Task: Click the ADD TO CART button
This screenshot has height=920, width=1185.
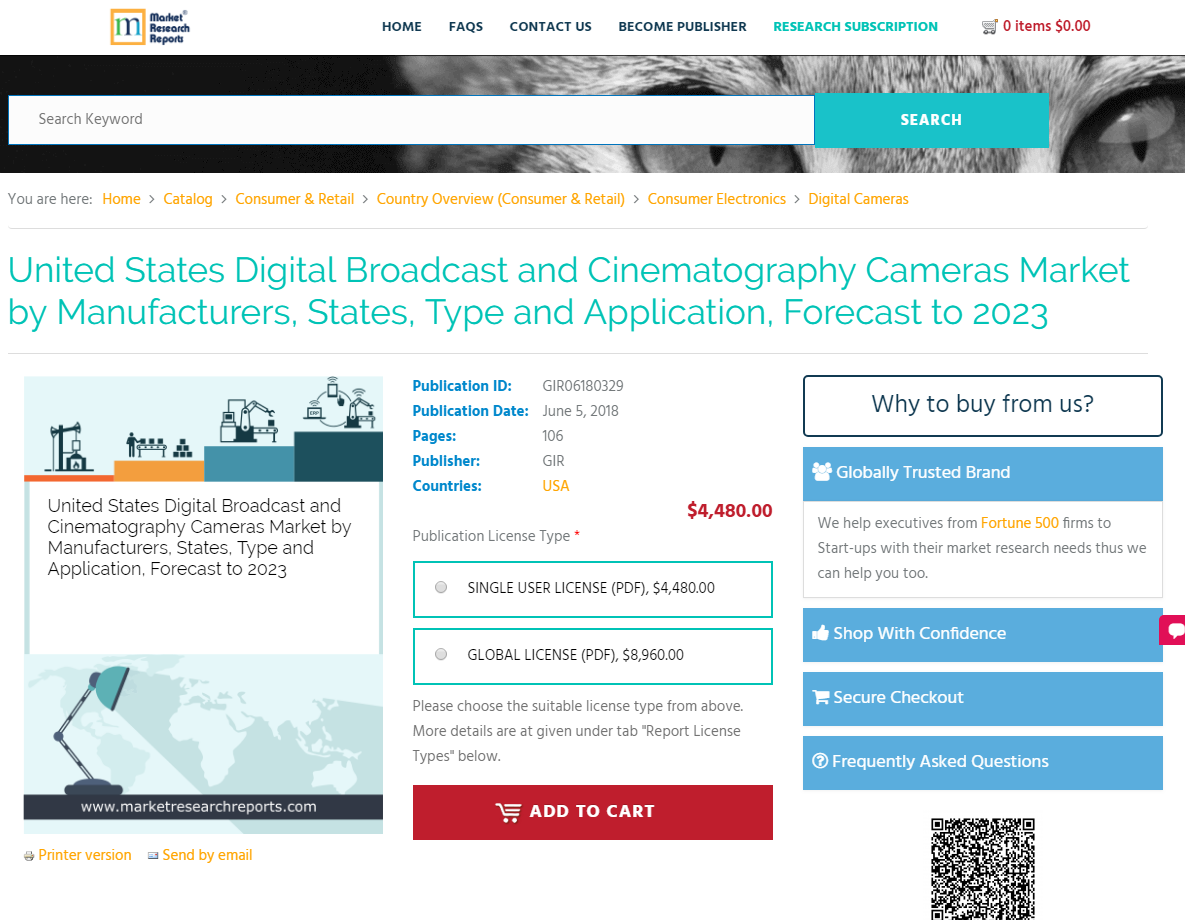Action: click(x=592, y=812)
